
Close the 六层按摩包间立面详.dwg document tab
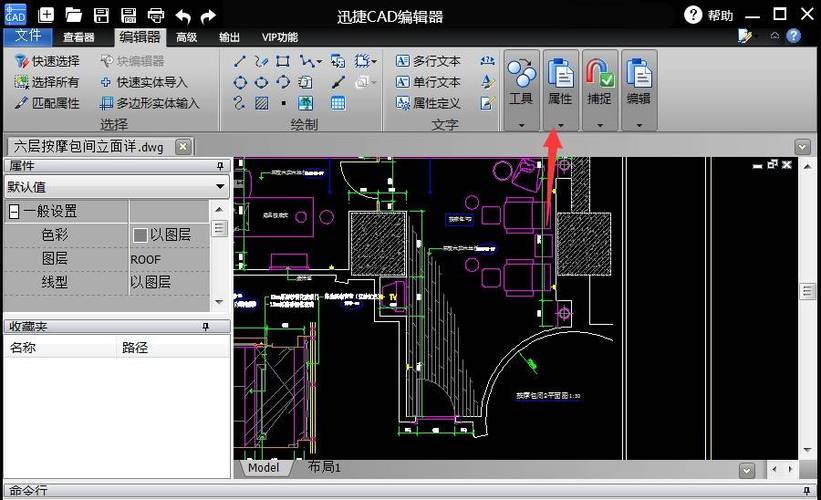click(182, 146)
